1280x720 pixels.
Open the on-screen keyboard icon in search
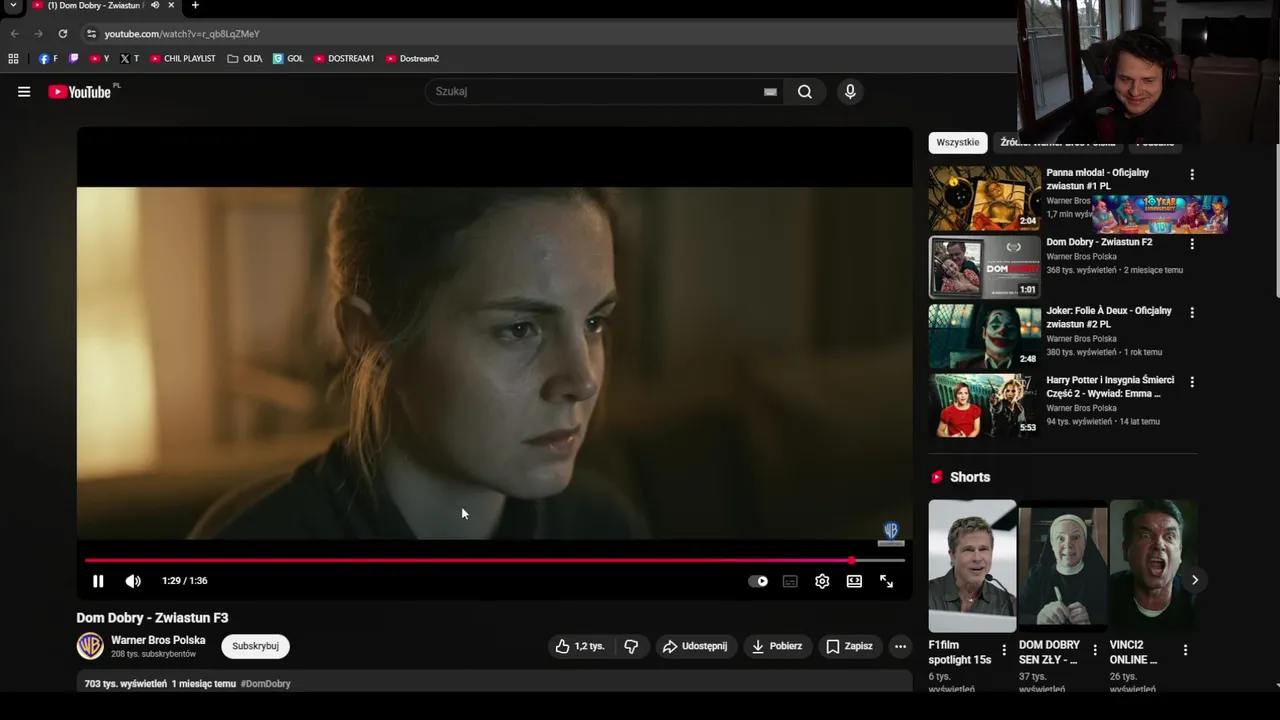770,92
